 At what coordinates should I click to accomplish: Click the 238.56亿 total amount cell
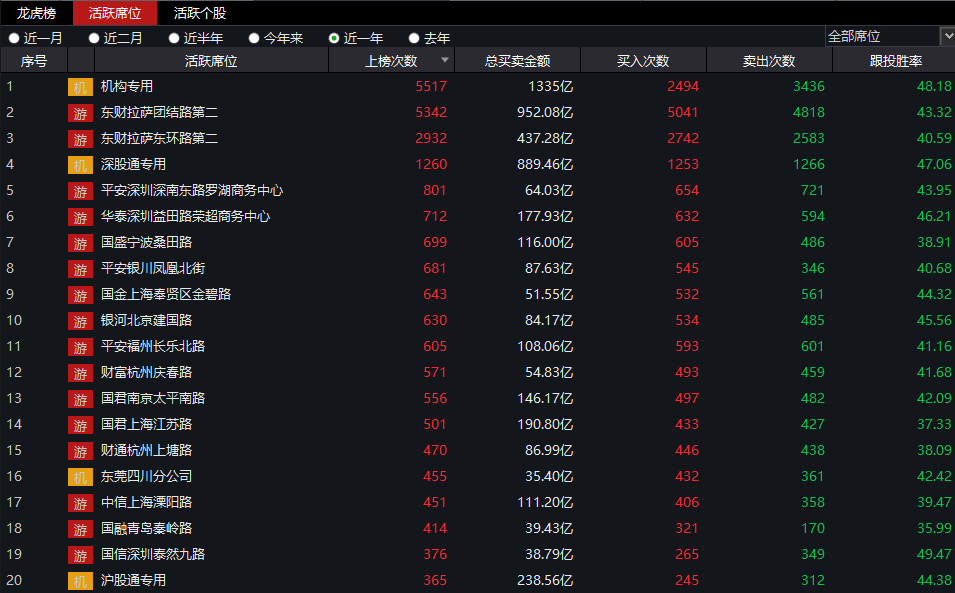(x=545, y=580)
